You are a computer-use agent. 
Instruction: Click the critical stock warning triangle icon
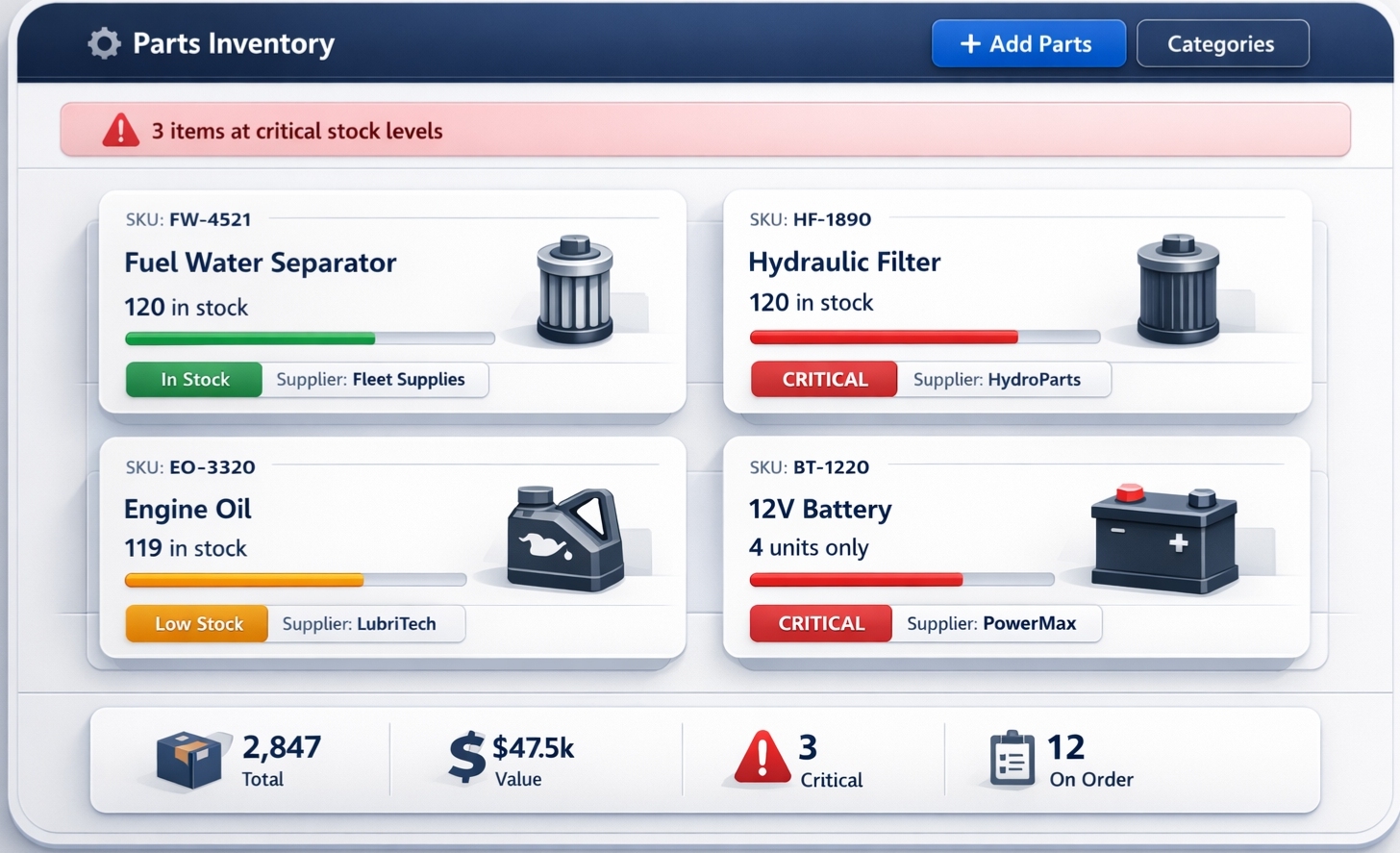click(119, 130)
